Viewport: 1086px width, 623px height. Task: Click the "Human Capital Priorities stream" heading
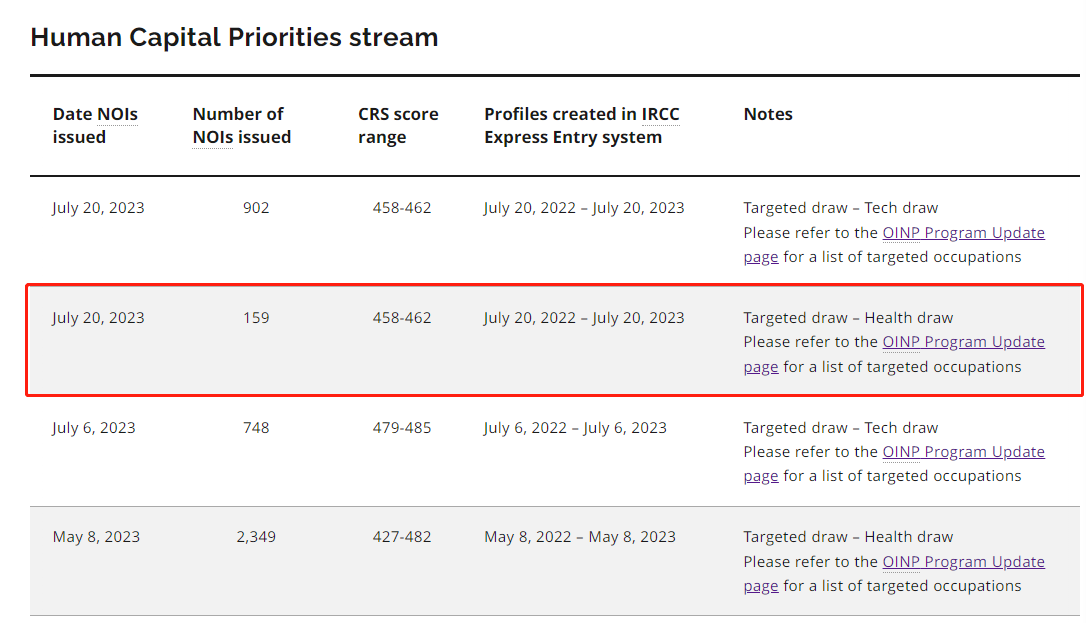(x=234, y=38)
